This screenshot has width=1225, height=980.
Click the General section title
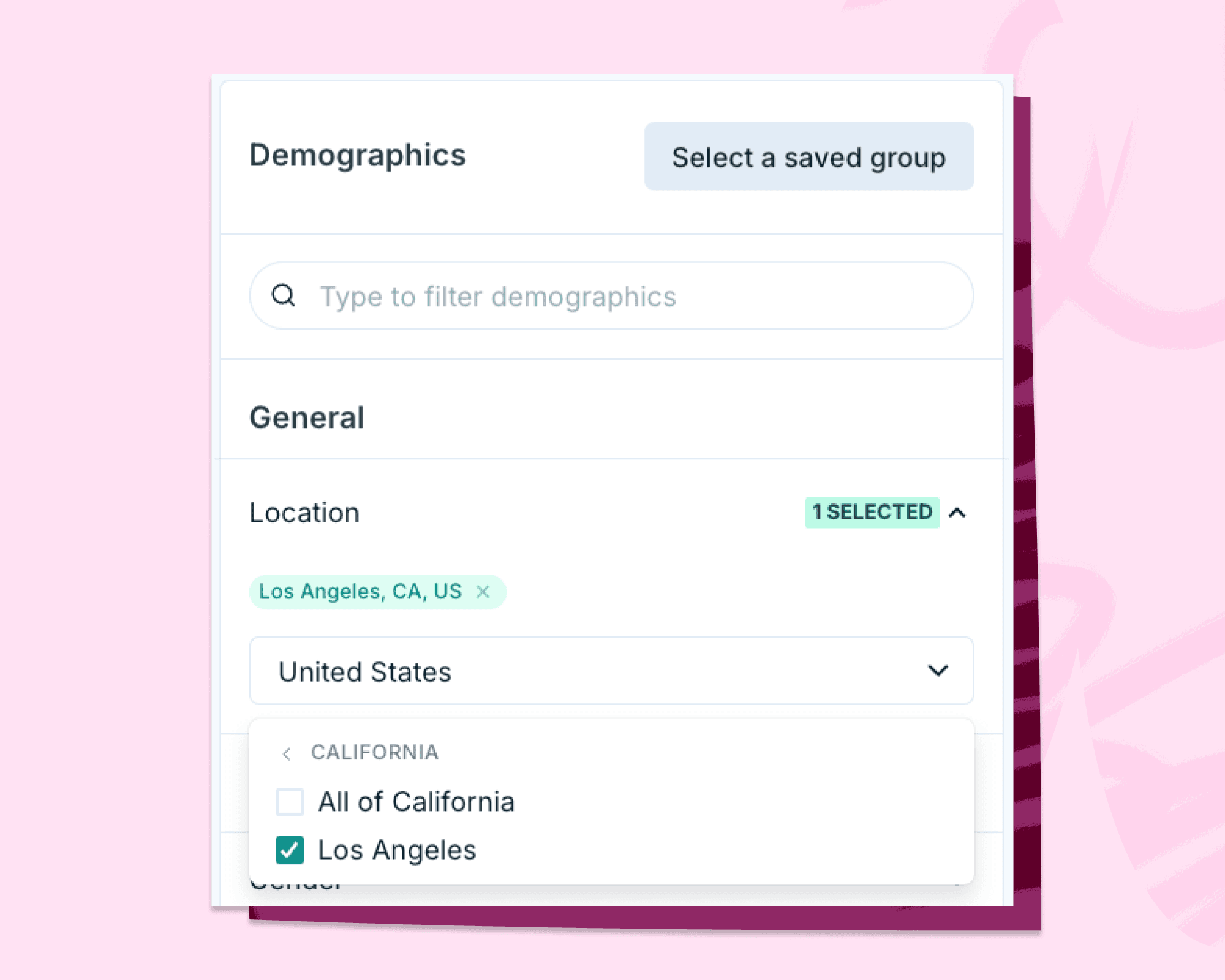(307, 417)
